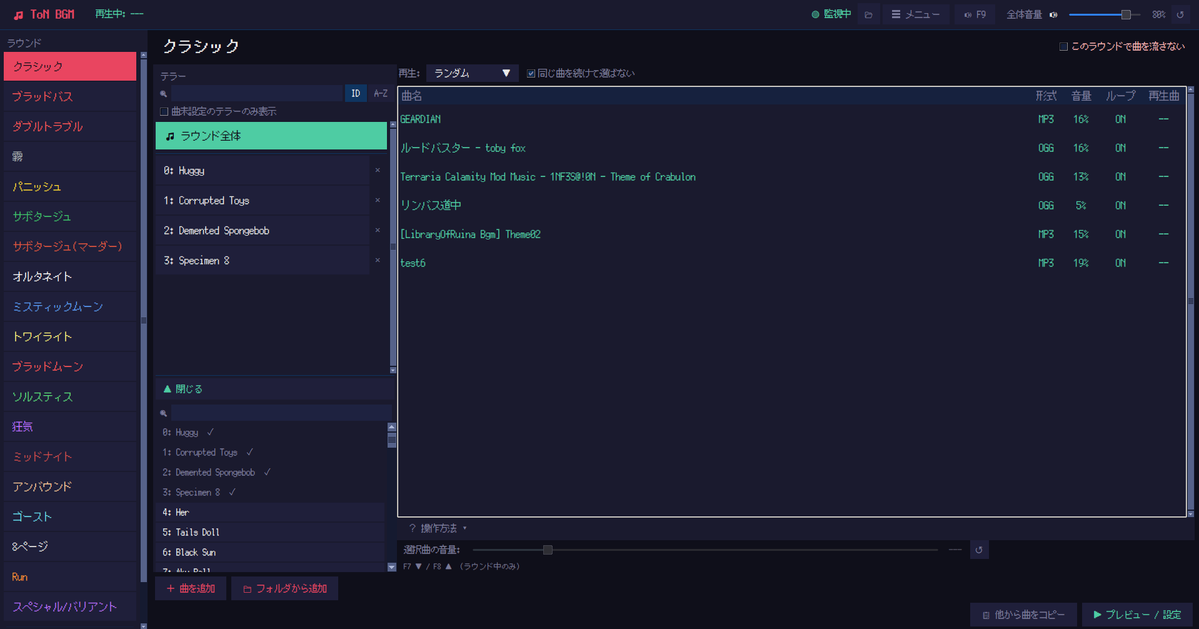Sort terrors using the ID button
1199x629 pixels.
[356, 93]
